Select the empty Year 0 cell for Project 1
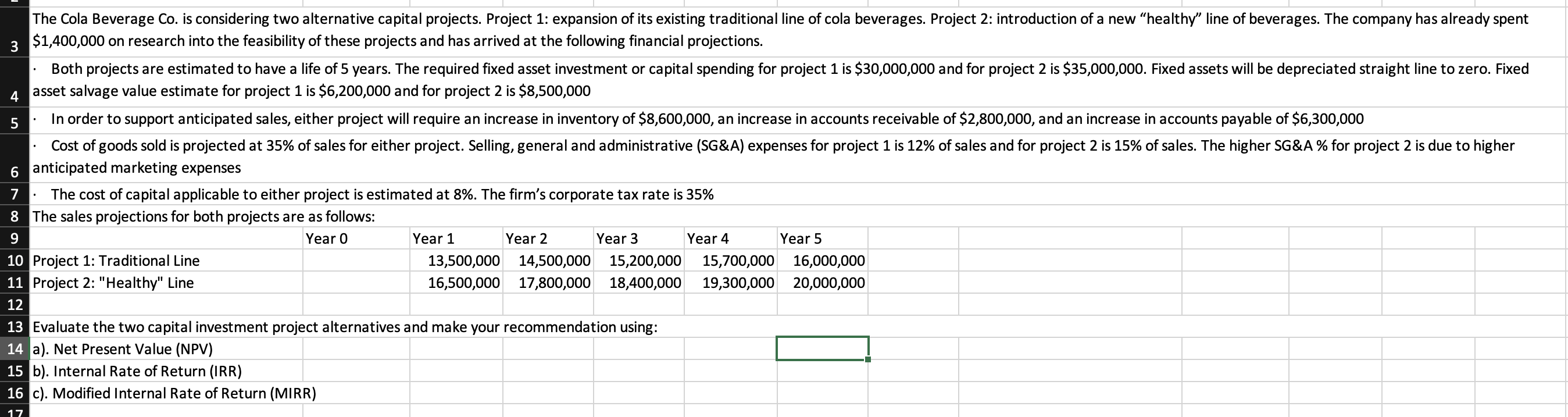Viewport: 1568px width, 417px height. pos(356,261)
